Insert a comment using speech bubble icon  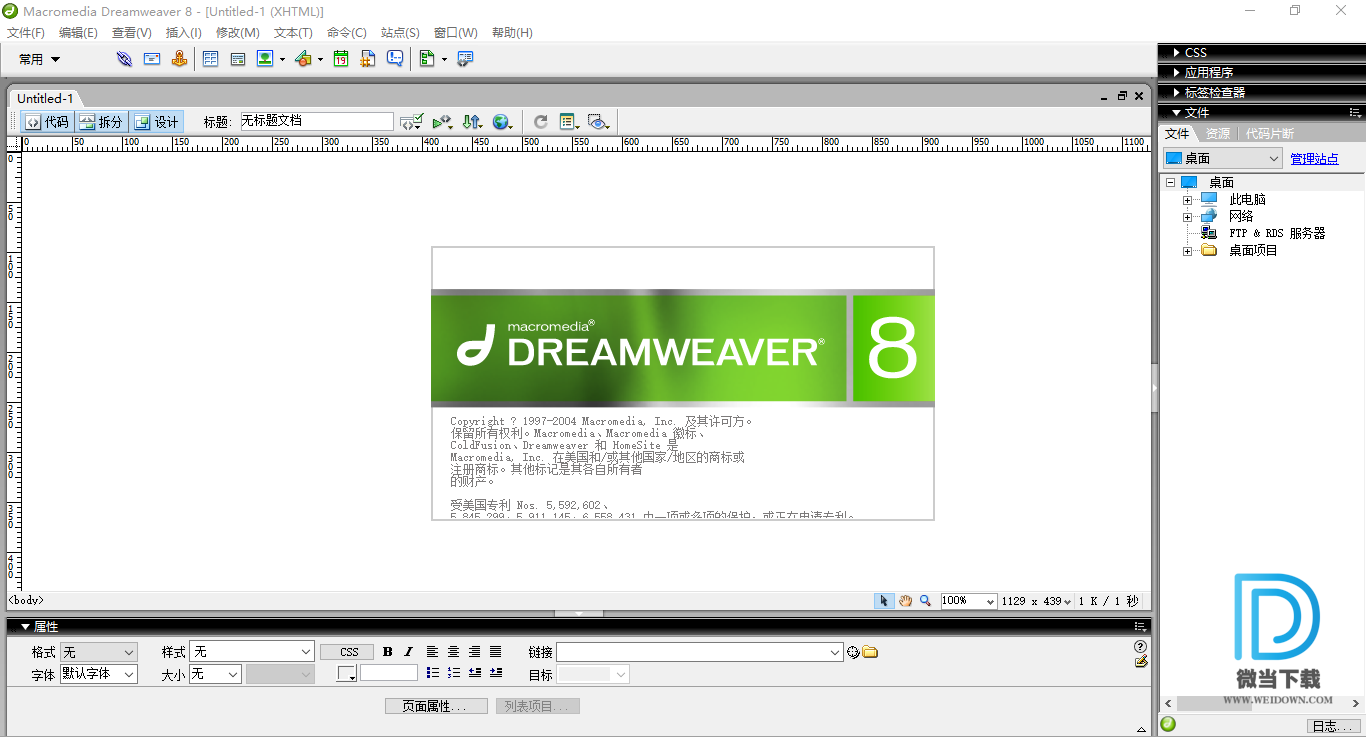click(x=395, y=59)
